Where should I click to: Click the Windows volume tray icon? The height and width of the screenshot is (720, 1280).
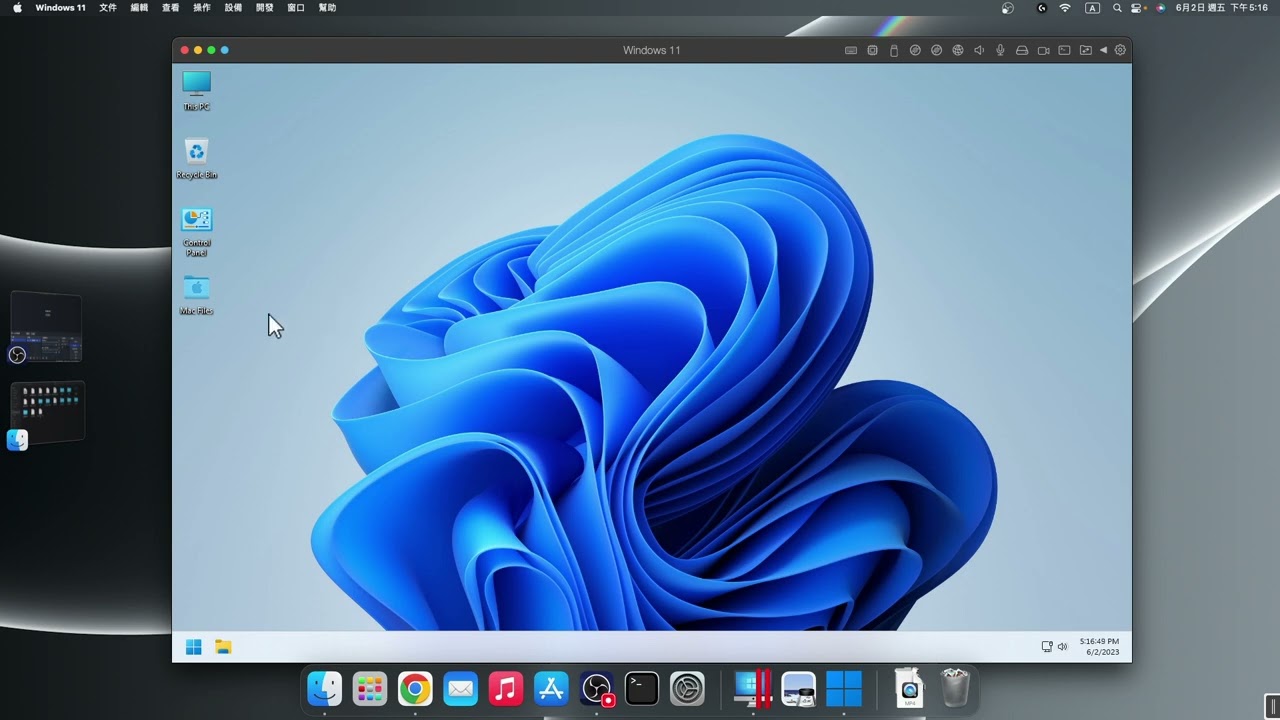pyautogui.click(x=1062, y=647)
